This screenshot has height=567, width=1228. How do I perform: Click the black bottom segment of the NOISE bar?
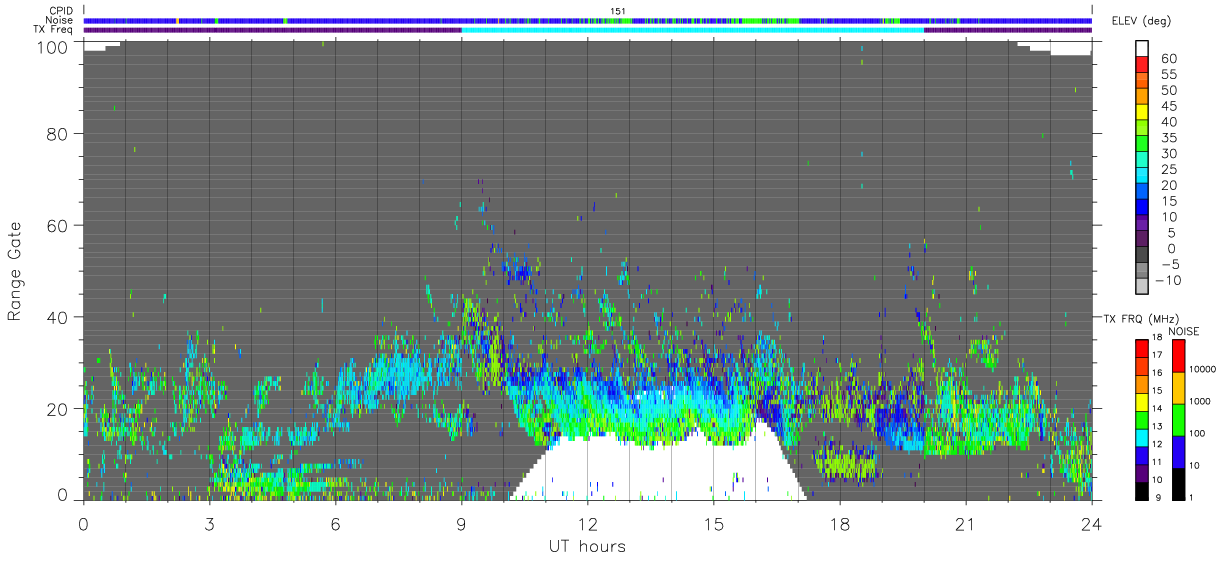pyautogui.click(x=1177, y=483)
